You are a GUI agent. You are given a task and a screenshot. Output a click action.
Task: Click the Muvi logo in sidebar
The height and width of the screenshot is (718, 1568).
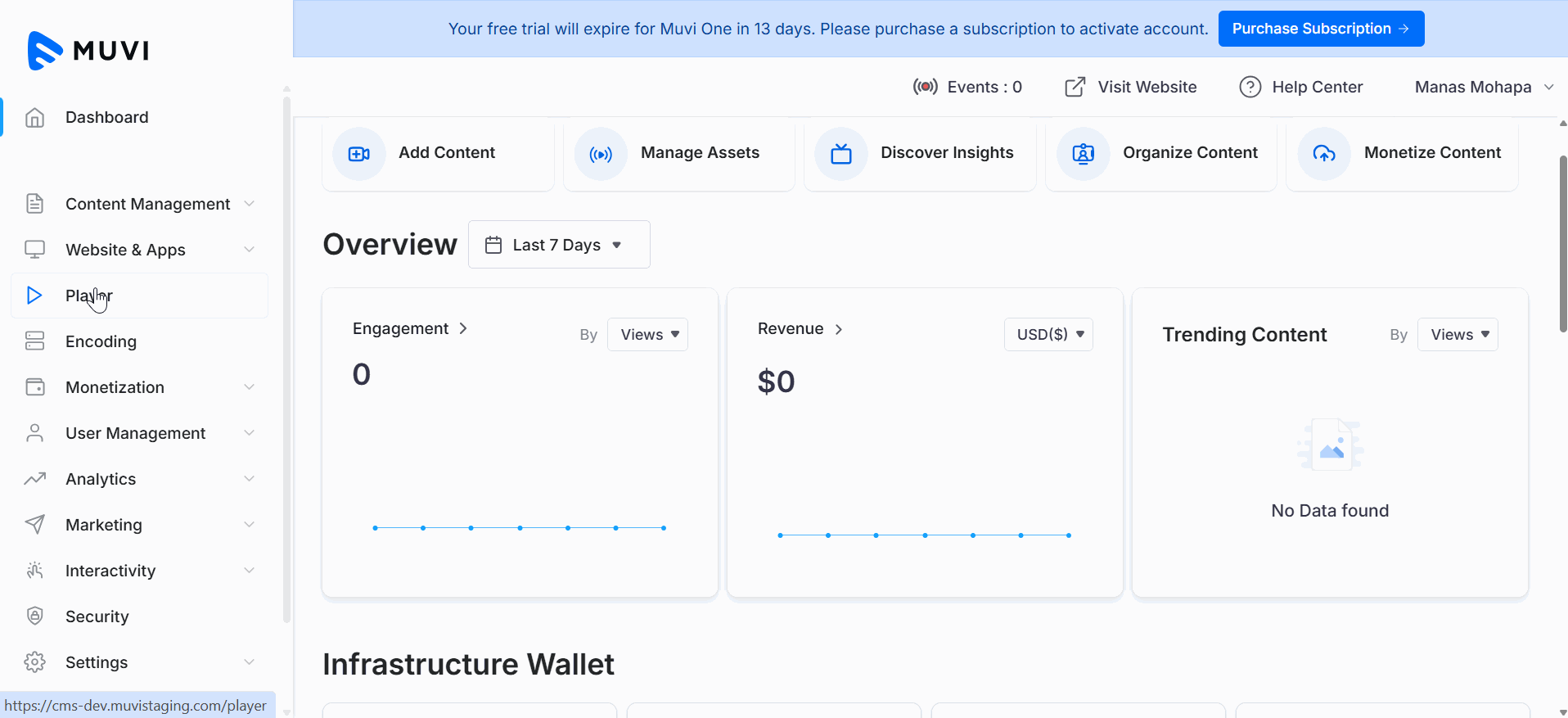tap(88, 50)
